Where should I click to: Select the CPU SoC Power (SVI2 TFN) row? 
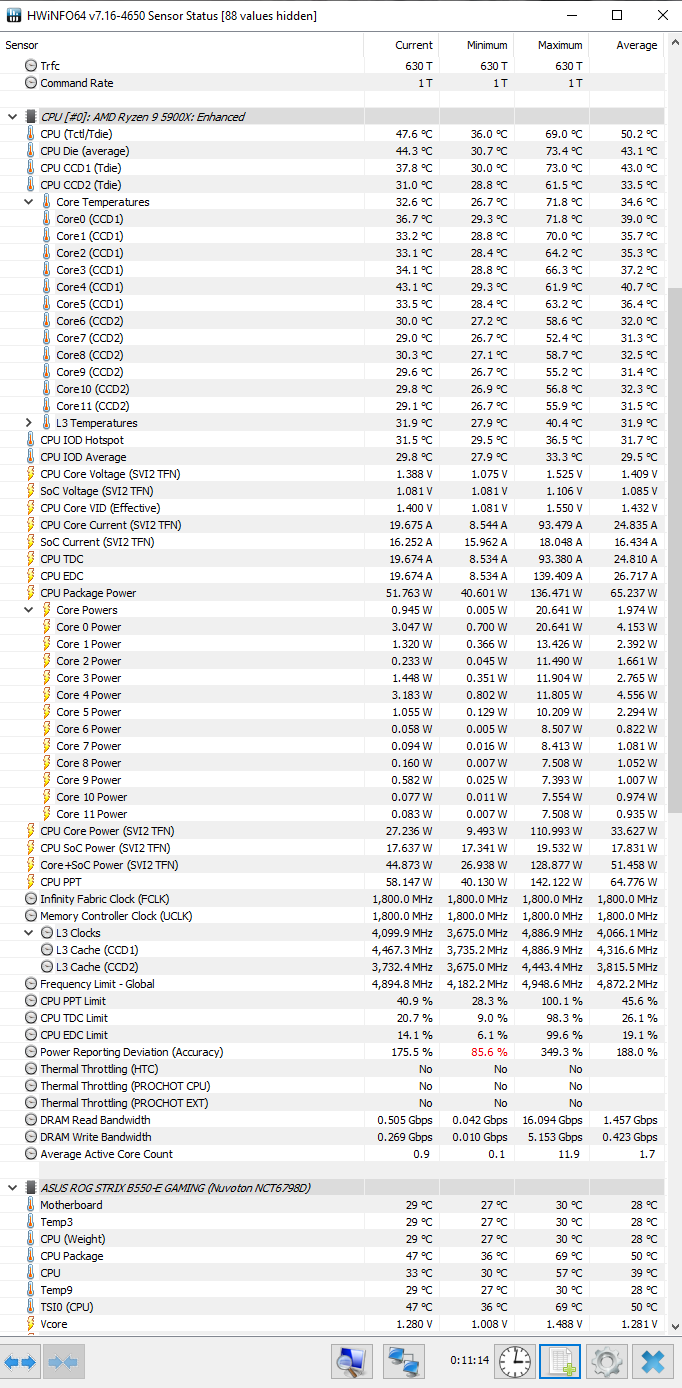coord(332,848)
